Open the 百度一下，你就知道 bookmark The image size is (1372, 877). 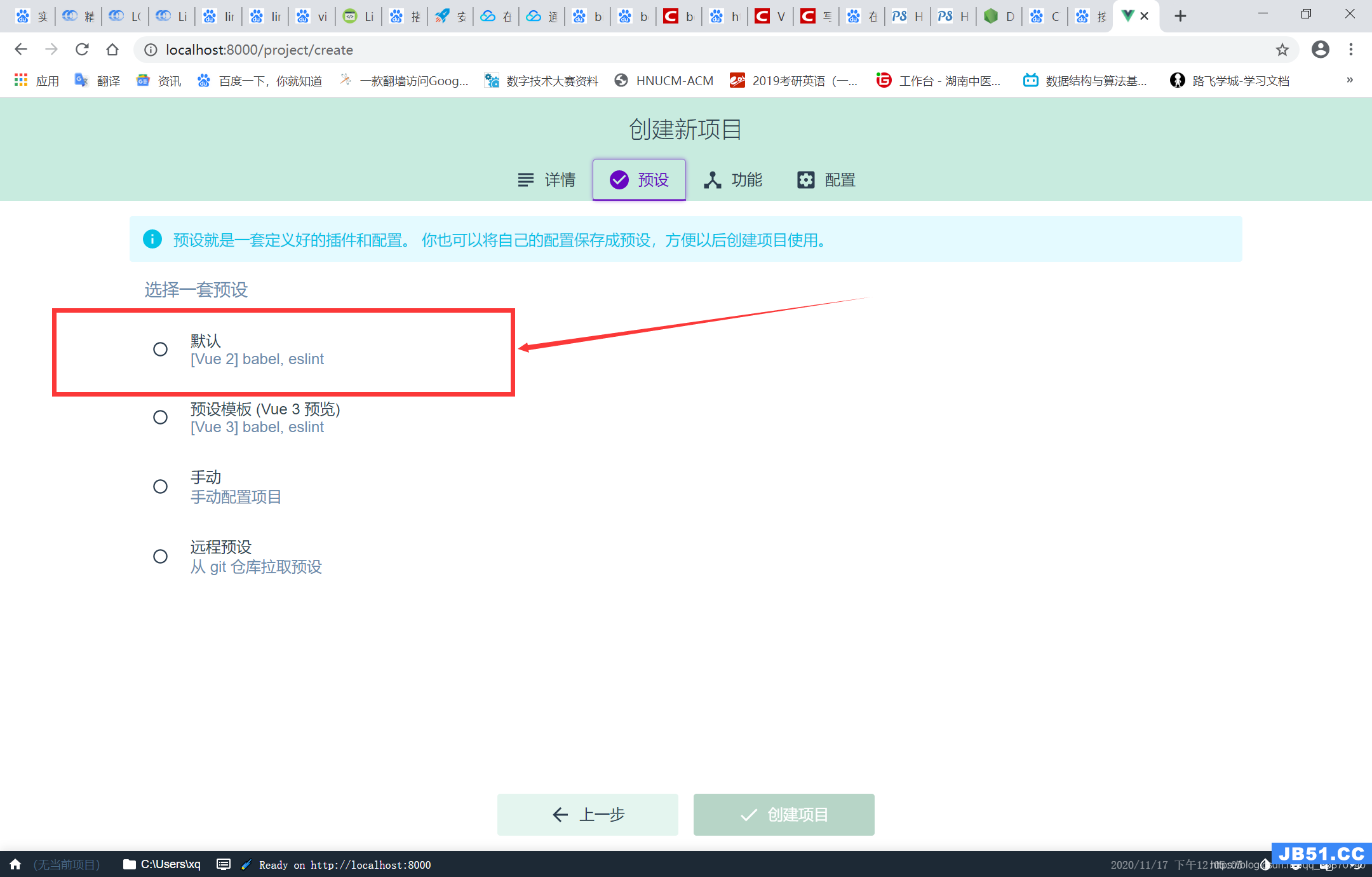point(260,81)
